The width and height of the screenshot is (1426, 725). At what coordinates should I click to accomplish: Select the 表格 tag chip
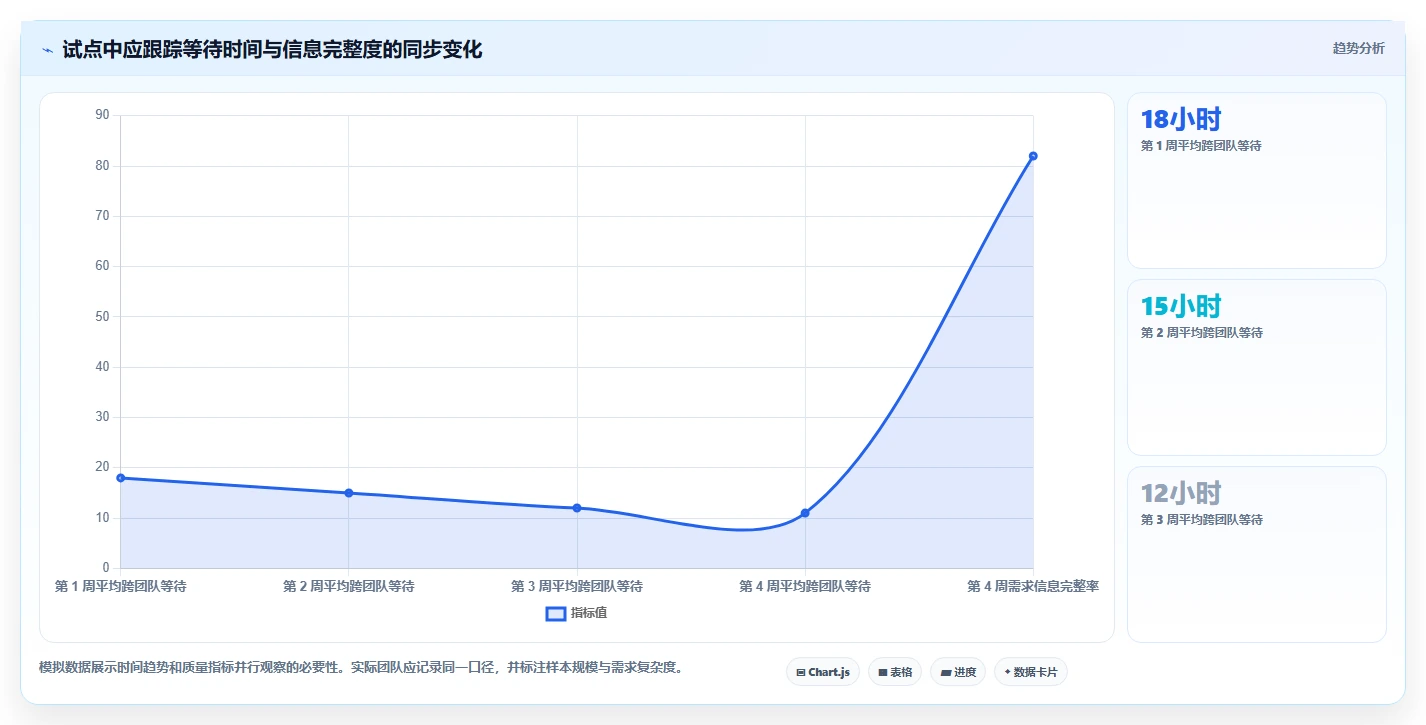pos(895,672)
